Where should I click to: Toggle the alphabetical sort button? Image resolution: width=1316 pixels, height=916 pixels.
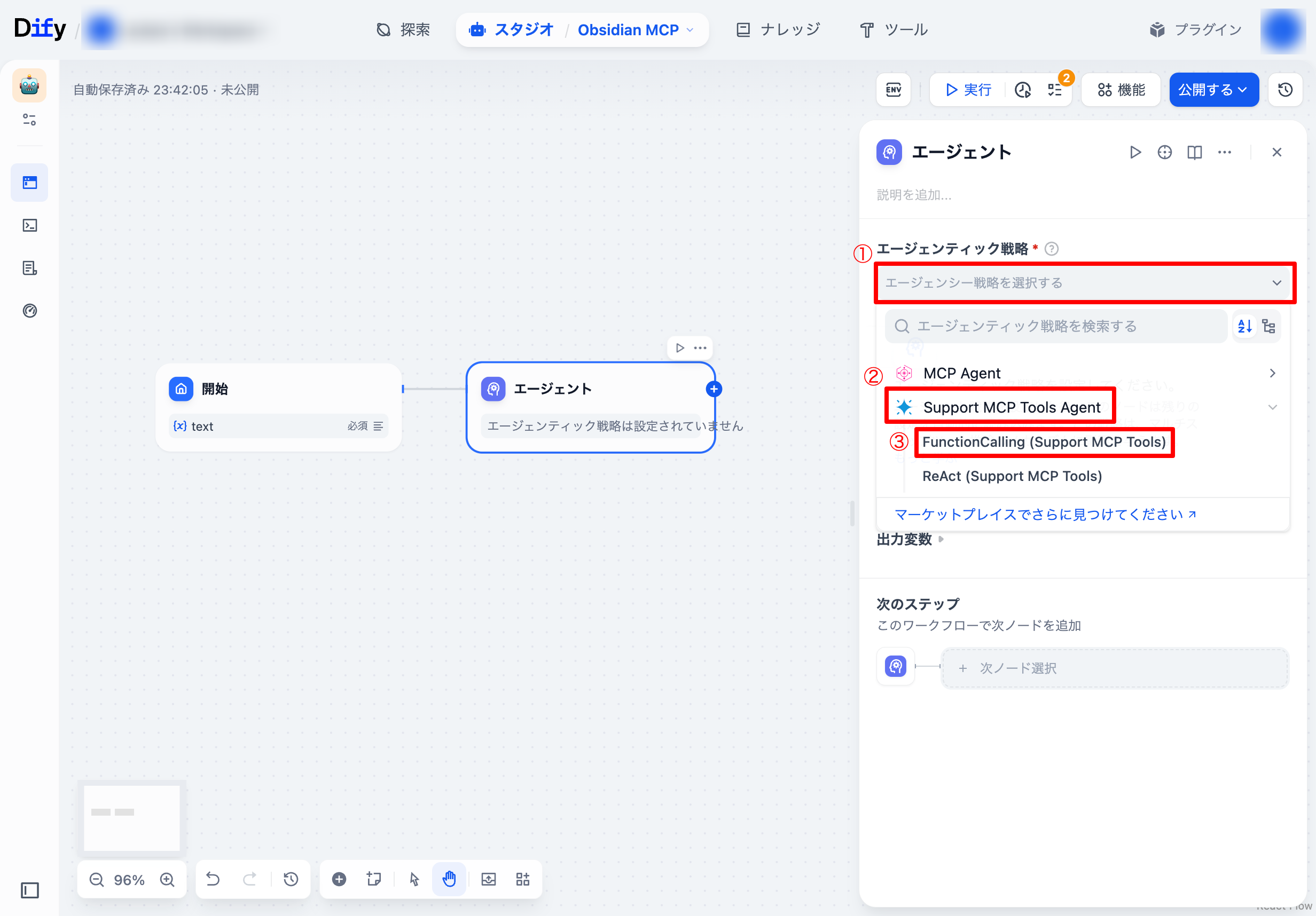point(1244,326)
